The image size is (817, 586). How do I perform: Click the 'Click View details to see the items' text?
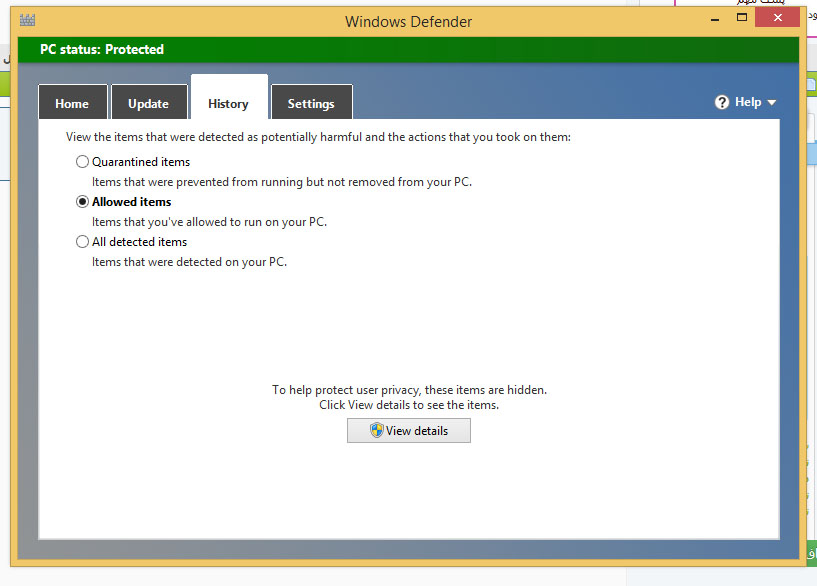point(409,405)
